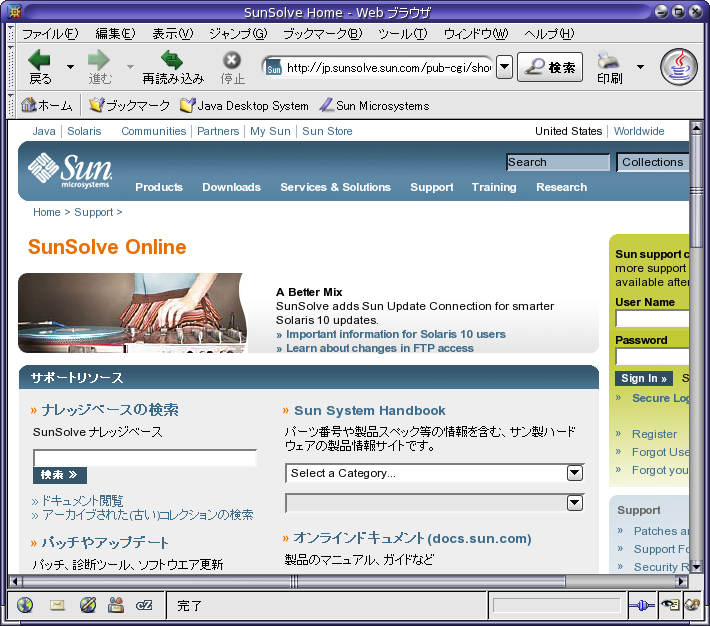Open the Register link
The width and height of the screenshot is (710, 626).
click(654, 434)
